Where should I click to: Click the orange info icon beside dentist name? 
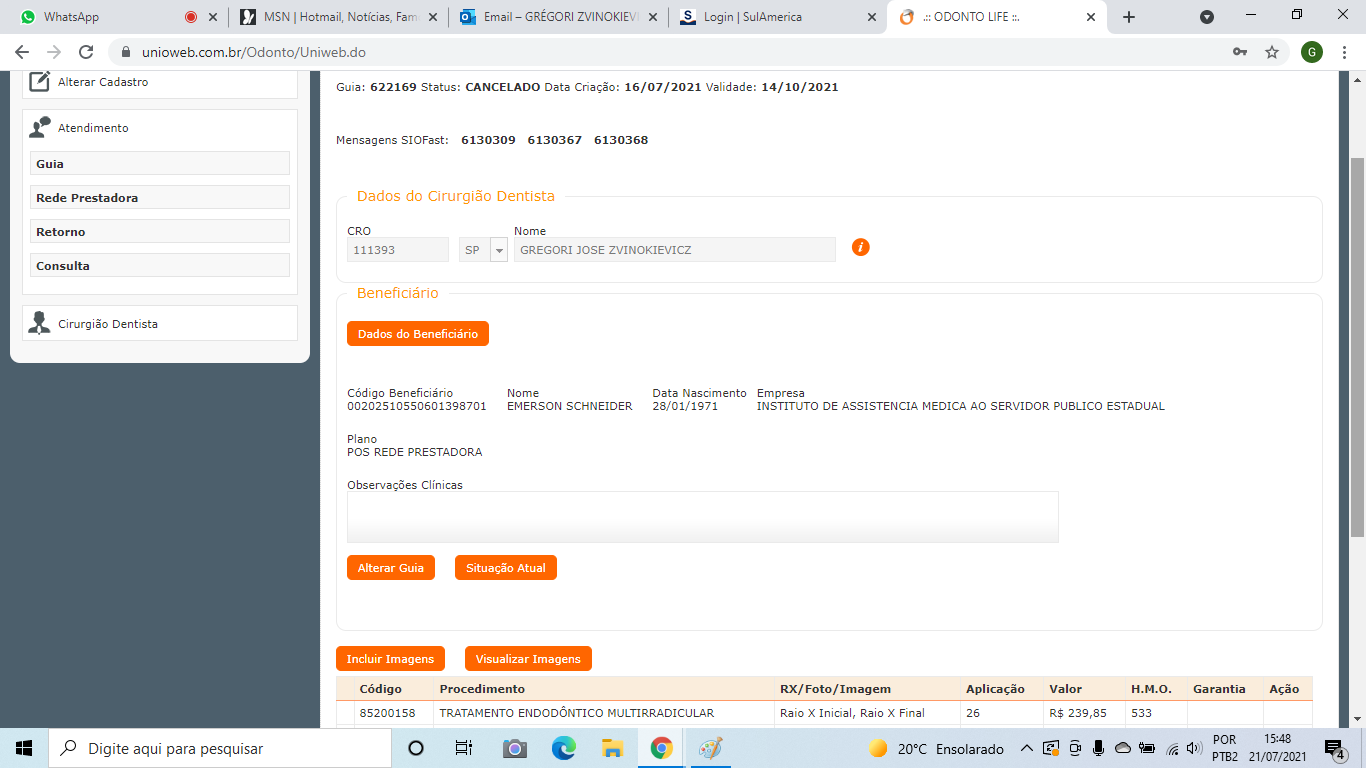click(x=860, y=247)
